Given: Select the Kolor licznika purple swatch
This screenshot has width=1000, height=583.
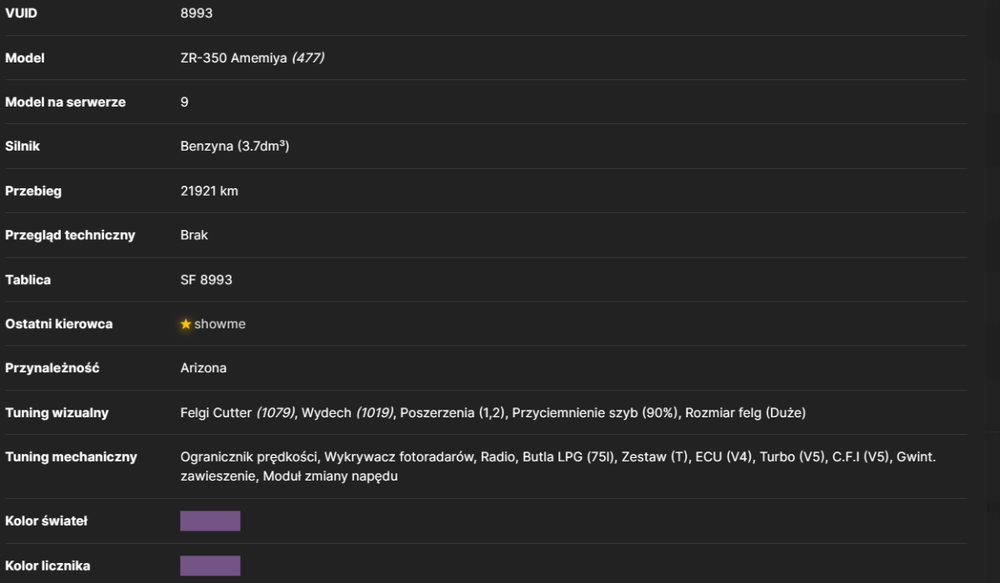Looking at the screenshot, I should 210,566.
